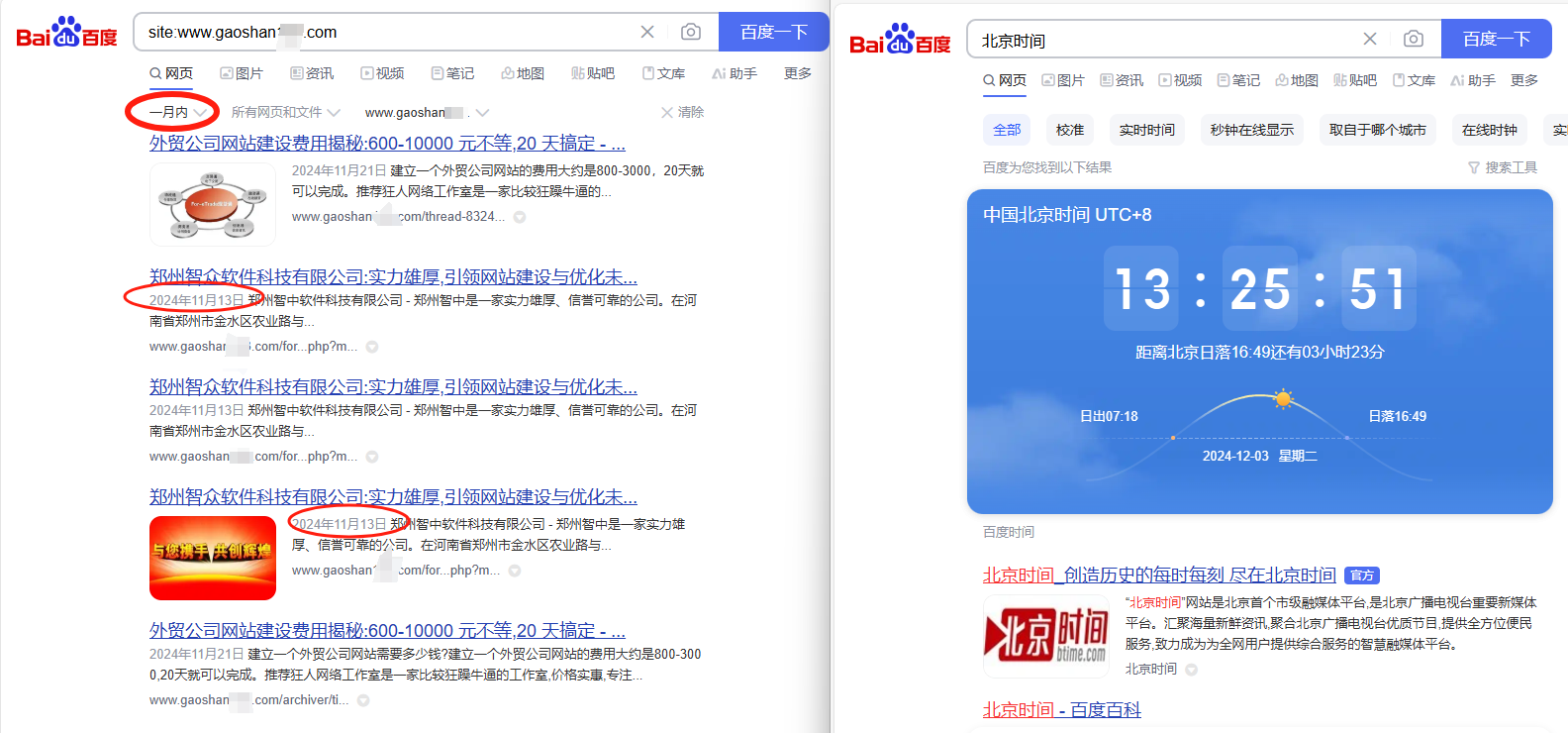Switch to 视频 tab in right window
Screen dimensions: 1568x733
click(1180, 80)
